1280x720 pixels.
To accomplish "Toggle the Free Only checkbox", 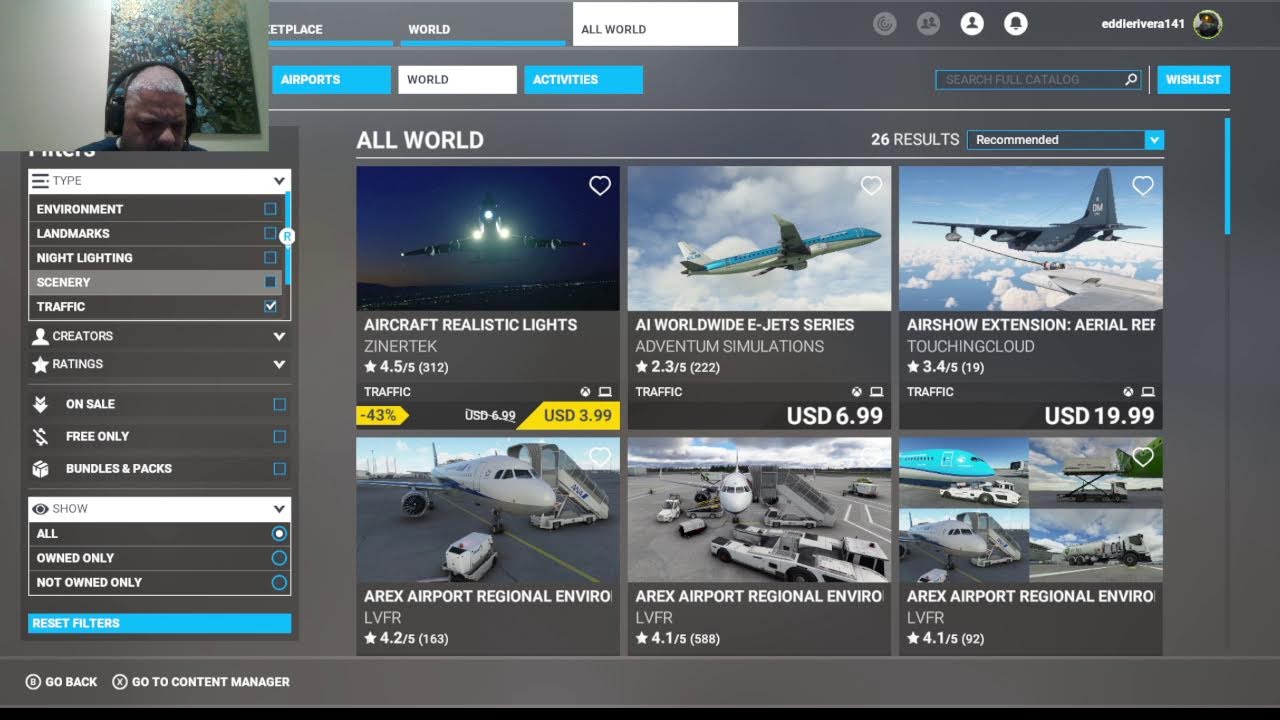I will [x=279, y=436].
